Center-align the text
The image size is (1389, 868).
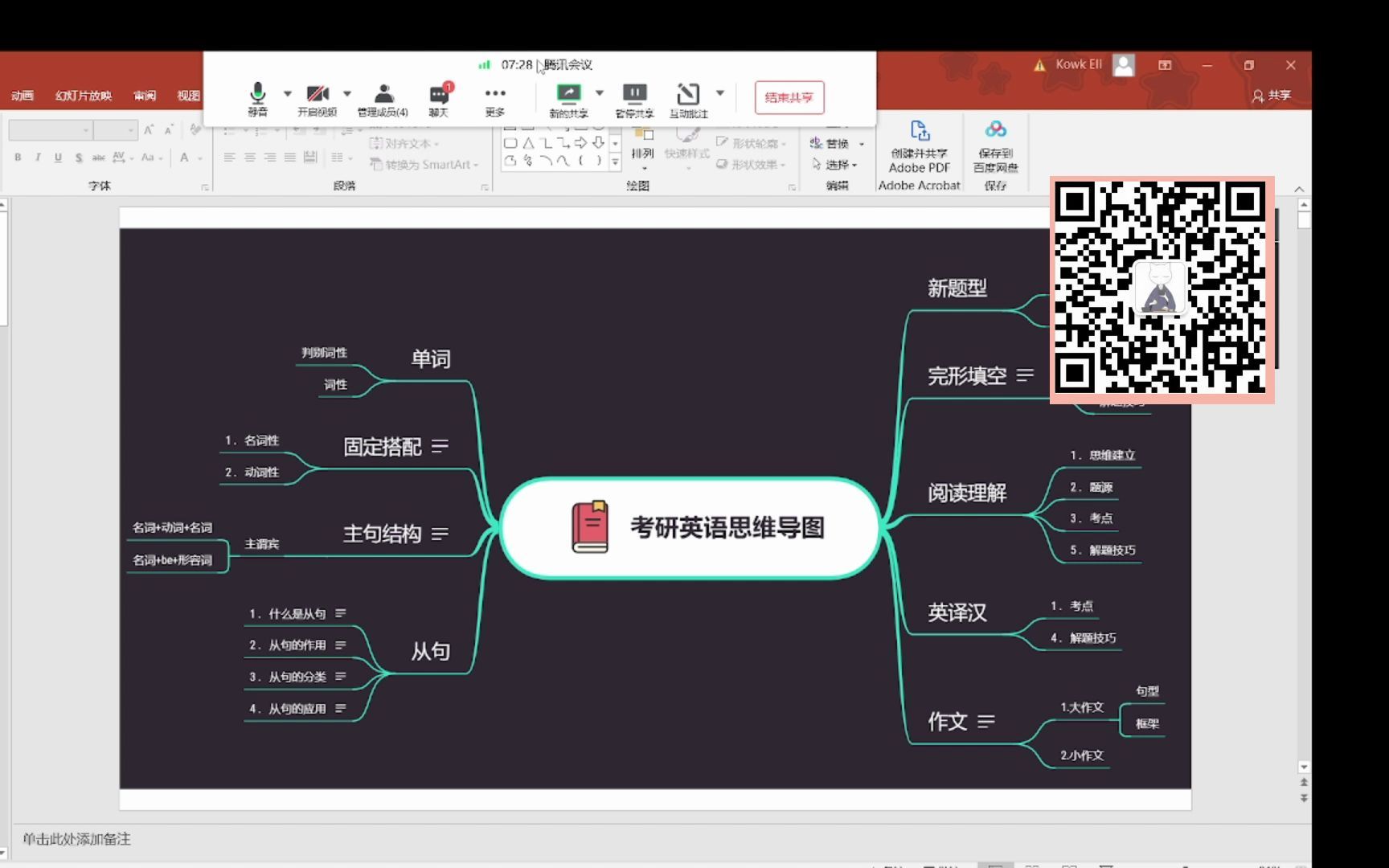[250, 158]
